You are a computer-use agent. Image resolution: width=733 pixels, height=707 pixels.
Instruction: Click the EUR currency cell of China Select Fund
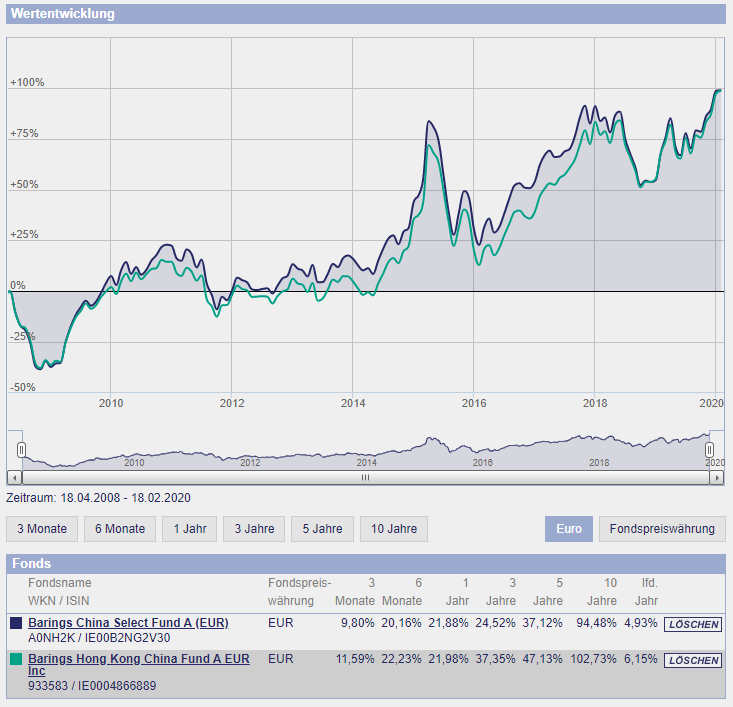[x=280, y=623]
